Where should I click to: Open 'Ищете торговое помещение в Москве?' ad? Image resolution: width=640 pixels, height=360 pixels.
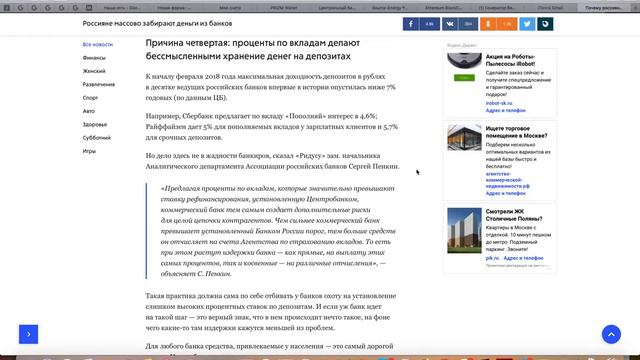point(516,132)
